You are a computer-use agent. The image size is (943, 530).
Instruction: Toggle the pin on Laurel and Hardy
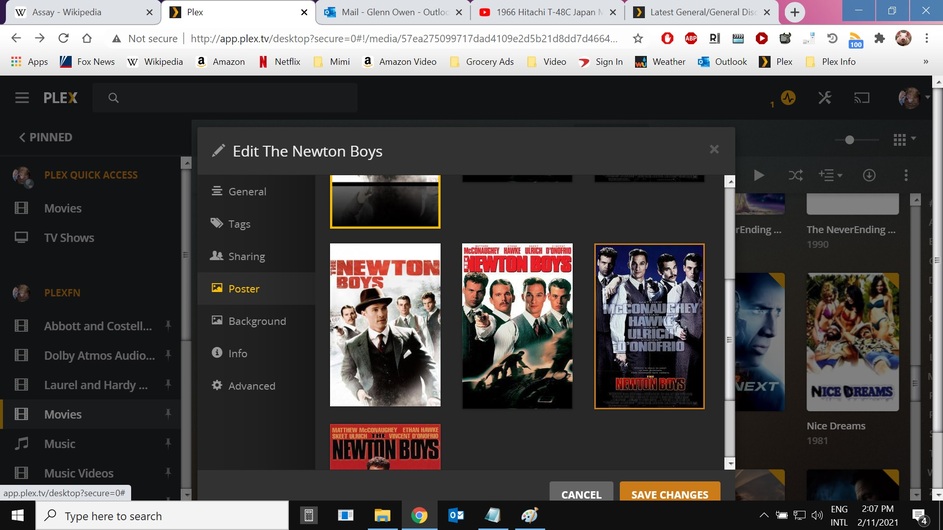[x=168, y=384]
